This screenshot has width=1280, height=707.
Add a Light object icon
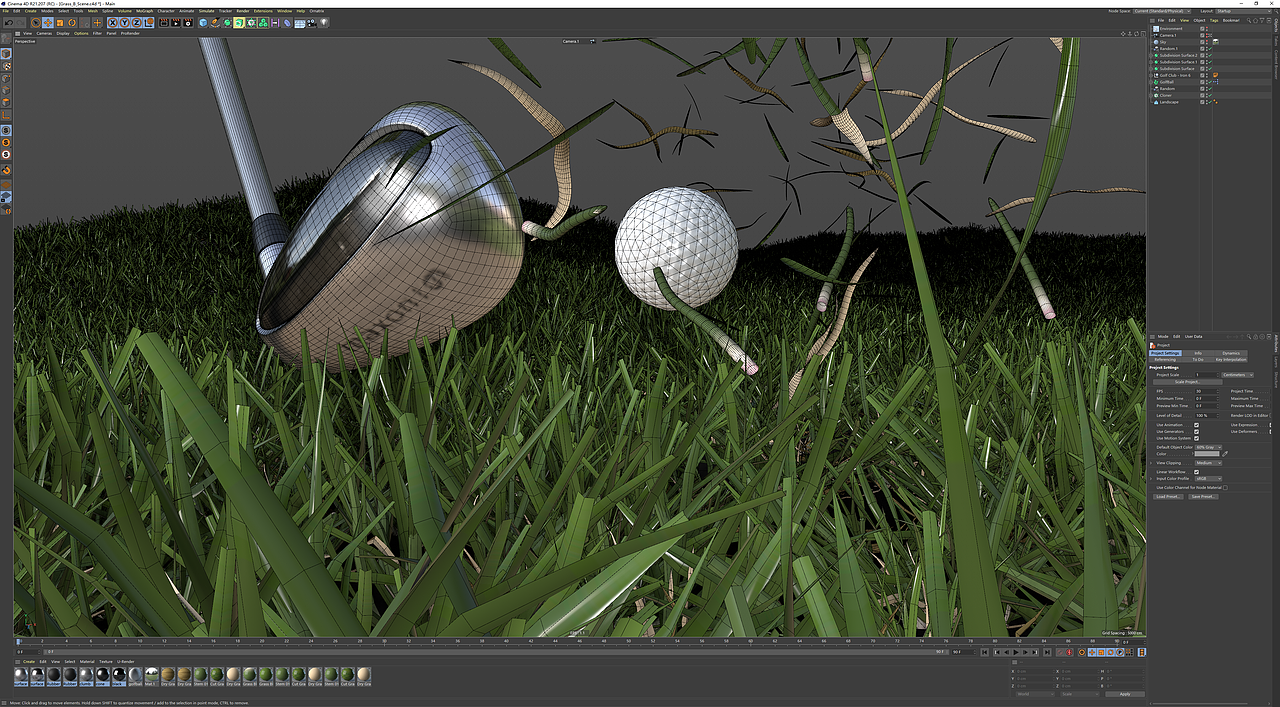[323, 22]
